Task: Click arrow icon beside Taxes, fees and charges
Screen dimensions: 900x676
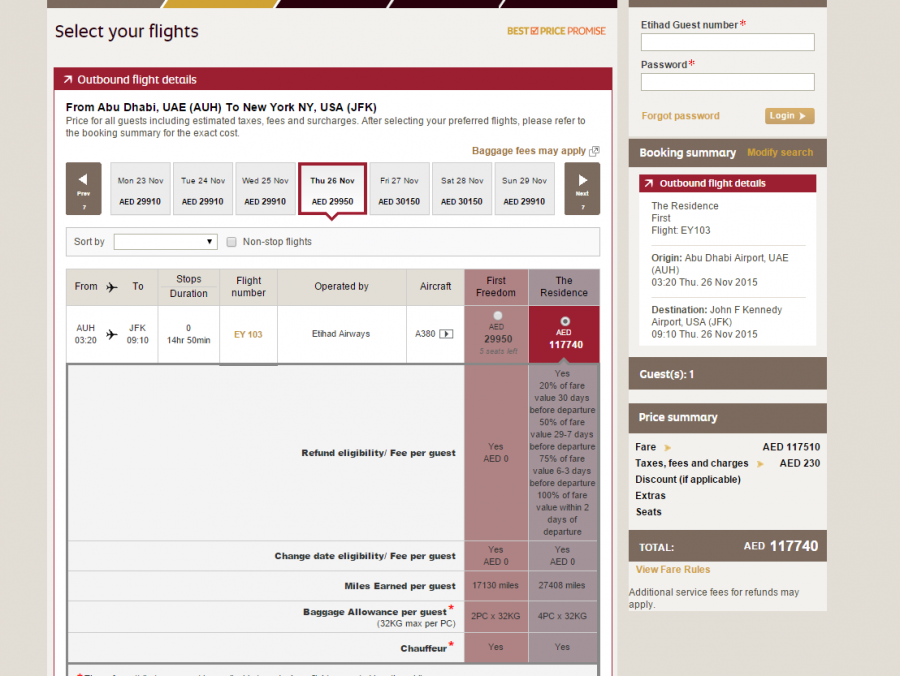Action: [x=760, y=463]
